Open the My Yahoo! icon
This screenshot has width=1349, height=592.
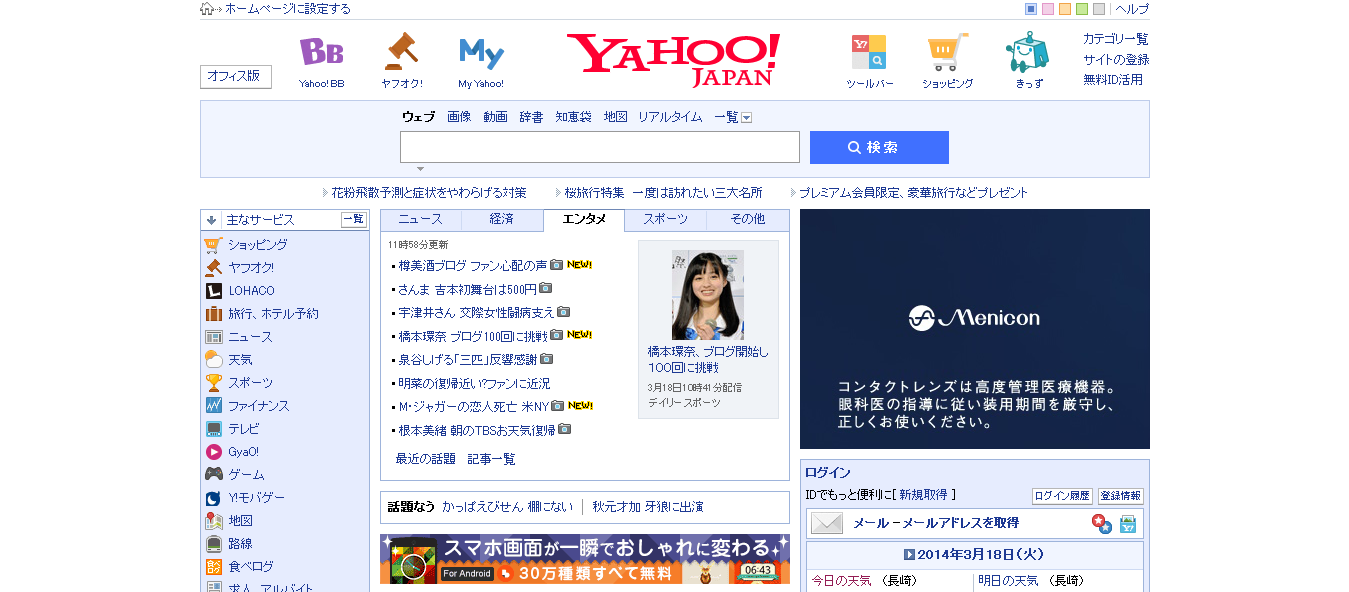[481, 52]
